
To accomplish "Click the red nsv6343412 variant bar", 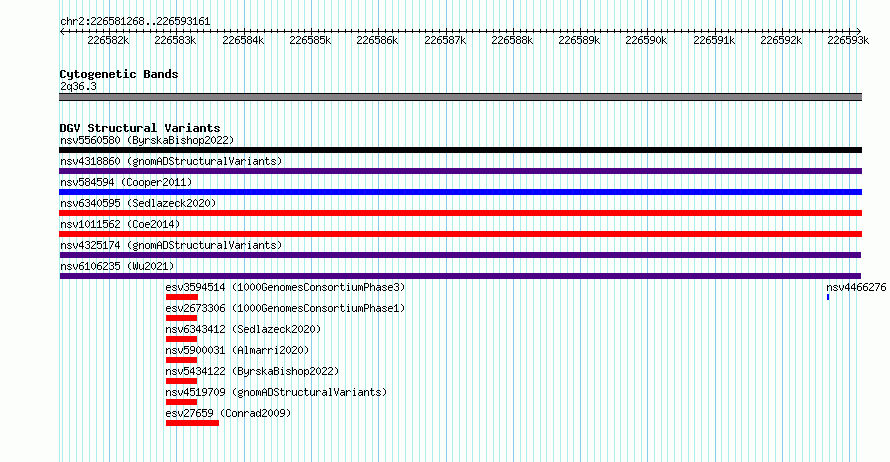I will [x=181, y=339].
